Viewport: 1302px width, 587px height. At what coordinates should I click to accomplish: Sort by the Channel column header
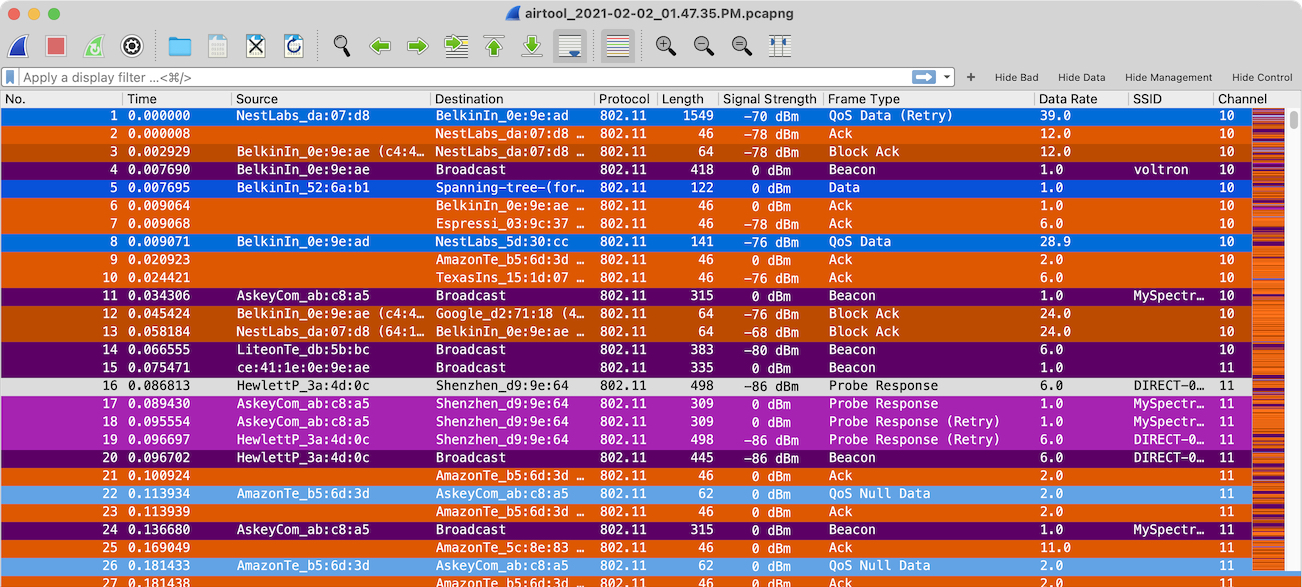(x=1242, y=99)
